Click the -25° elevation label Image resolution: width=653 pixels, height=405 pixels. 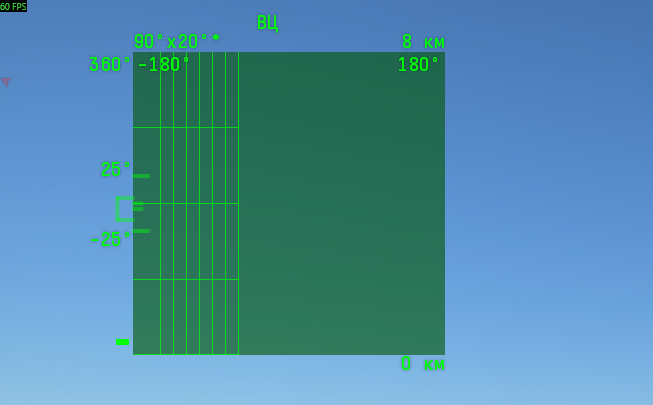click(x=110, y=240)
